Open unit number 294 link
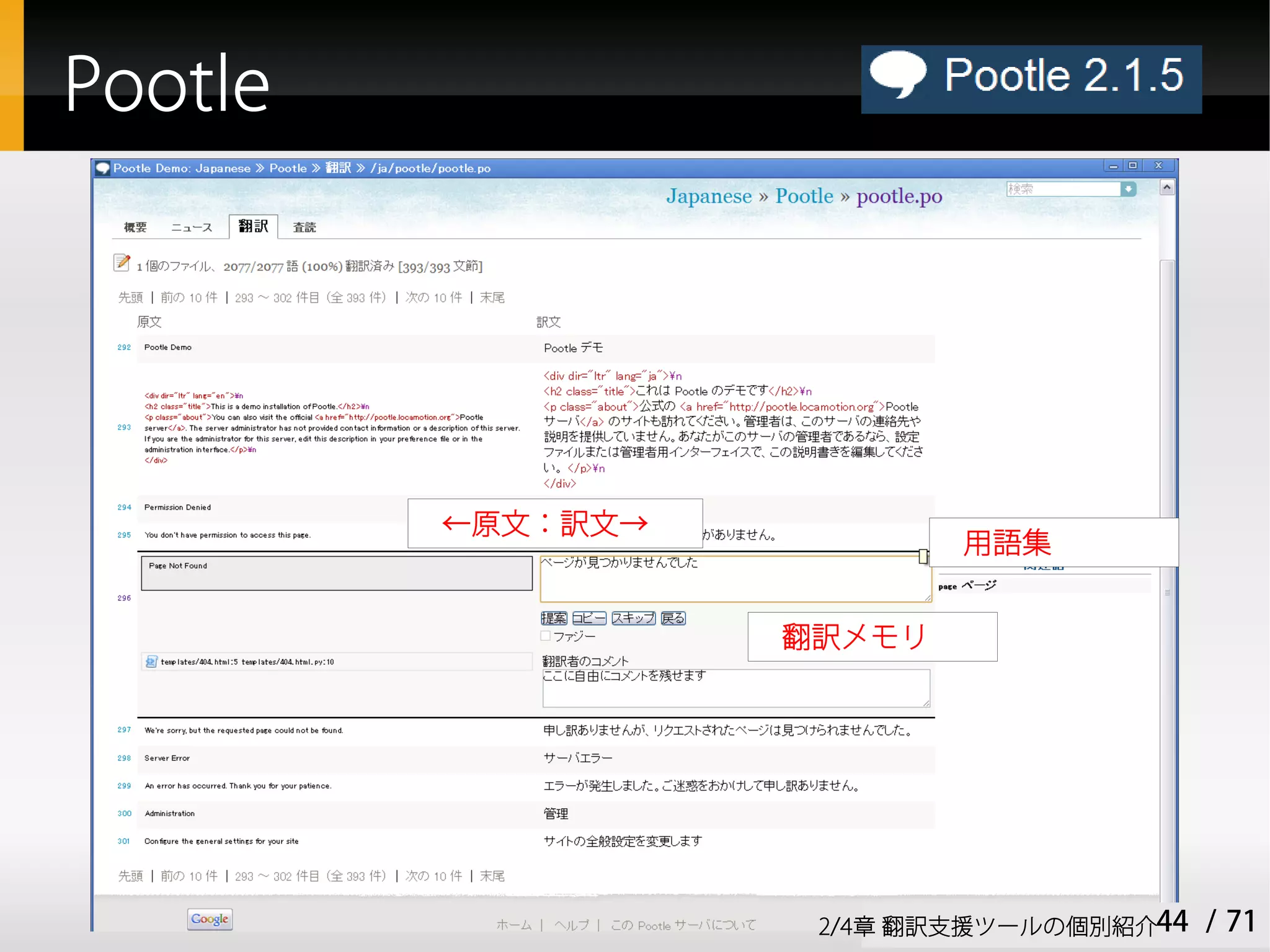This screenshot has height=952, width=1270. point(124,507)
